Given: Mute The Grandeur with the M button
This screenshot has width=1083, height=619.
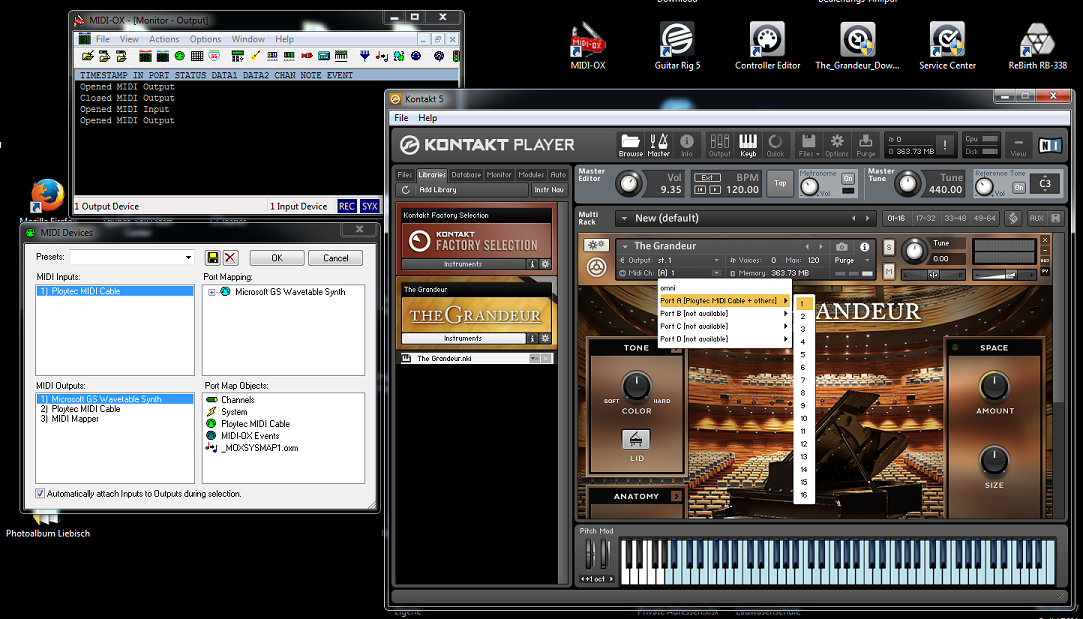Looking at the screenshot, I should pos(889,270).
